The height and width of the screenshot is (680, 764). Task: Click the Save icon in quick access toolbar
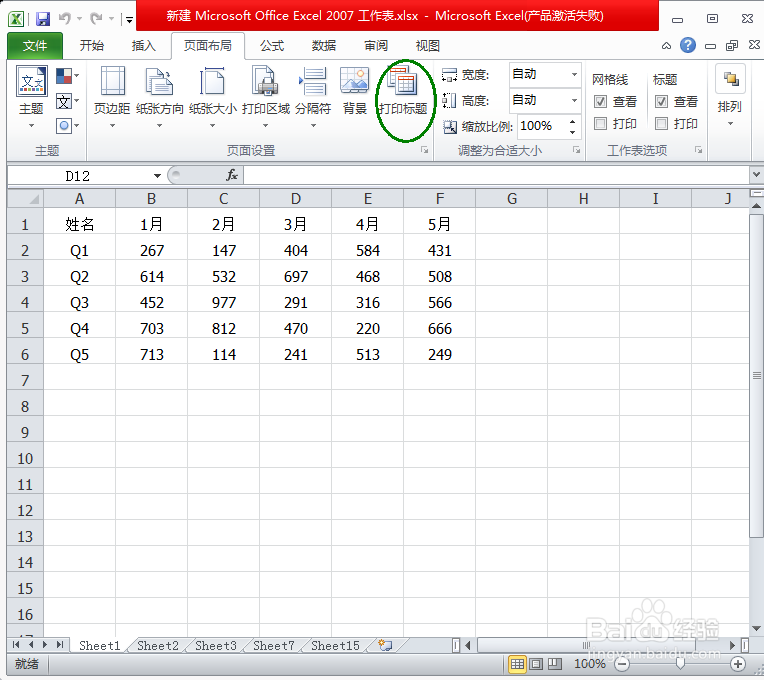(43, 19)
